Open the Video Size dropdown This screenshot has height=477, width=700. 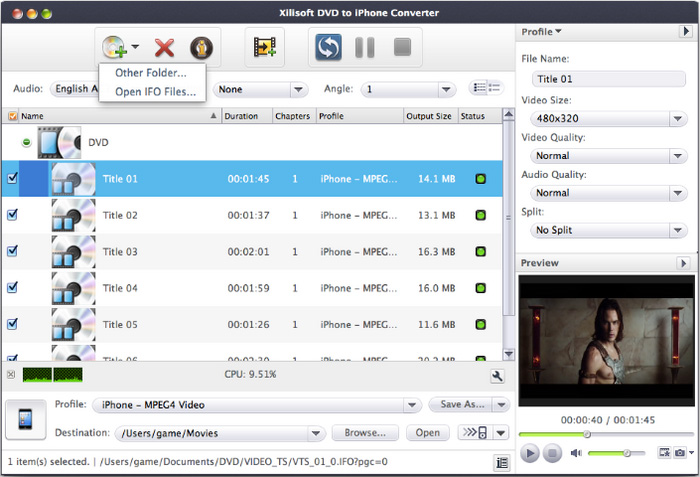pos(608,119)
